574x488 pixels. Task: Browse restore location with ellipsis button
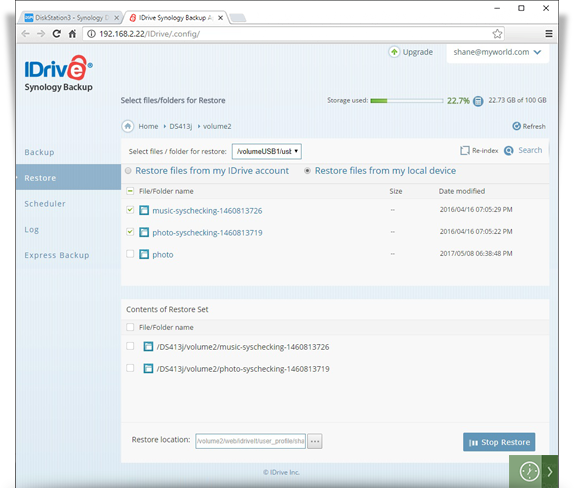315,441
